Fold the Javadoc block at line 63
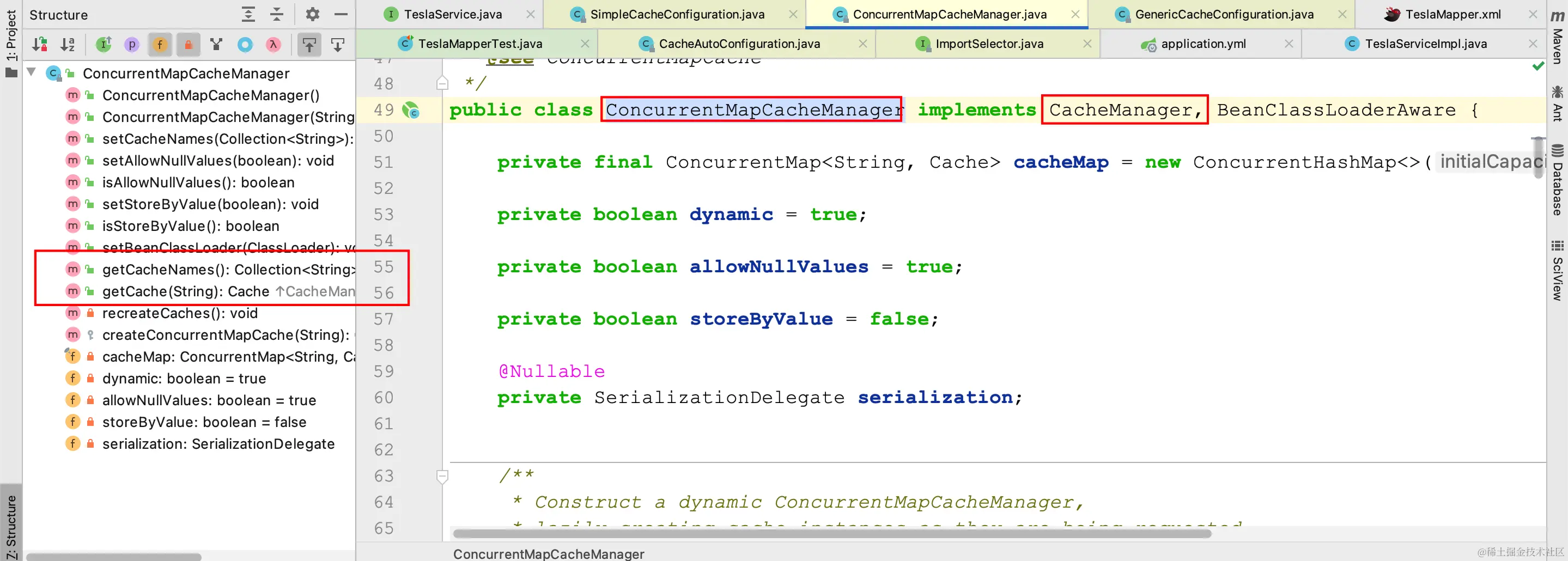 tap(442, 477)
